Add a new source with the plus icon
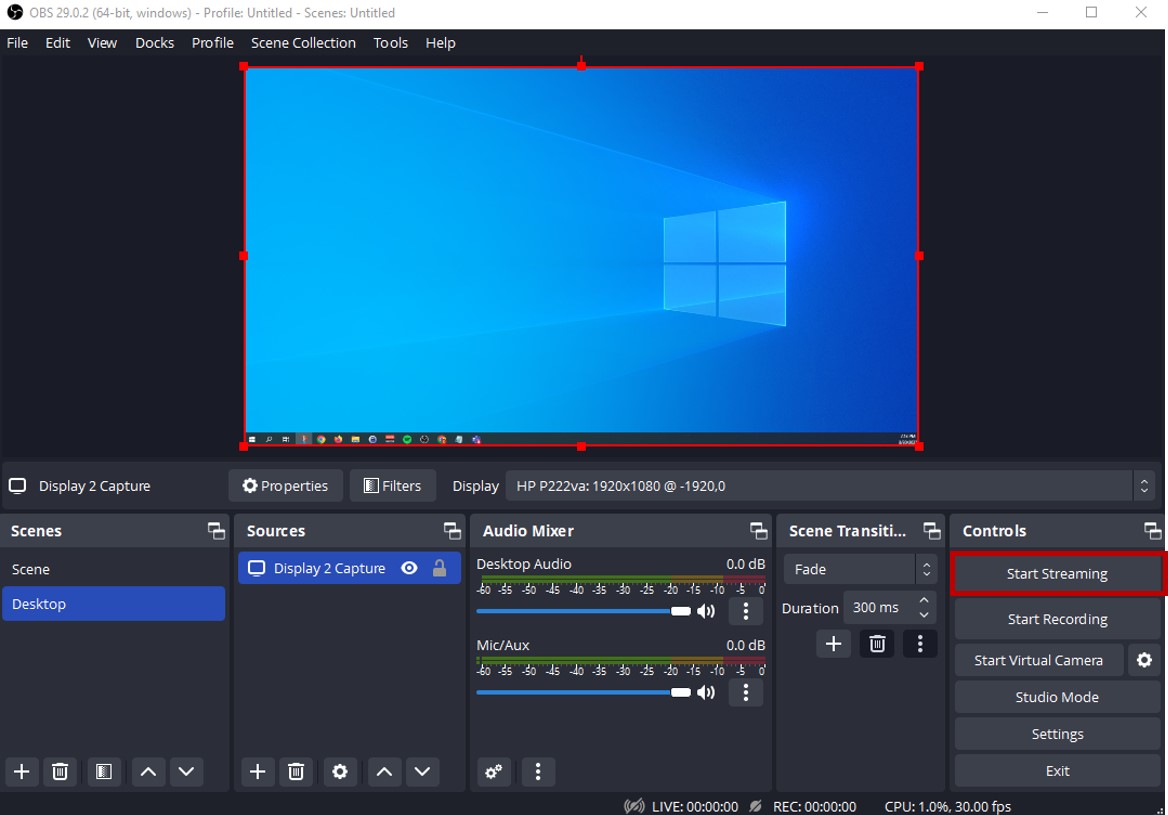 (257, 771)
